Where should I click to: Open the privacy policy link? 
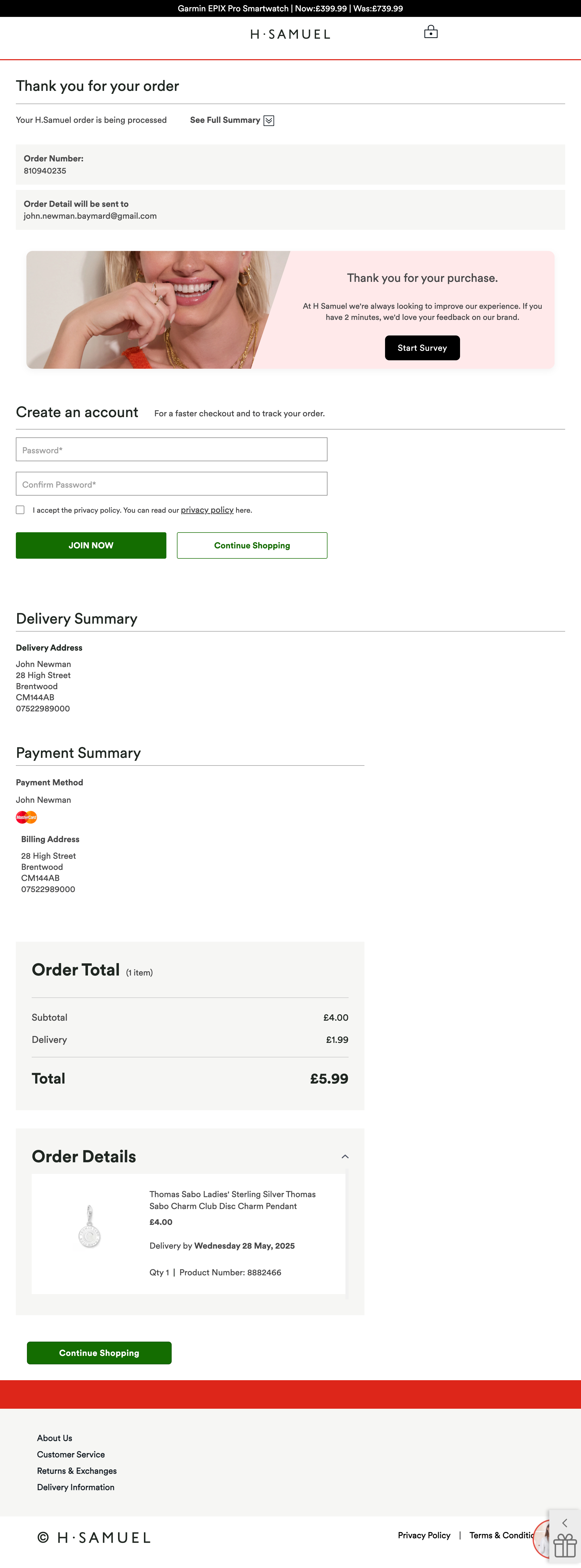coord(207,510)
